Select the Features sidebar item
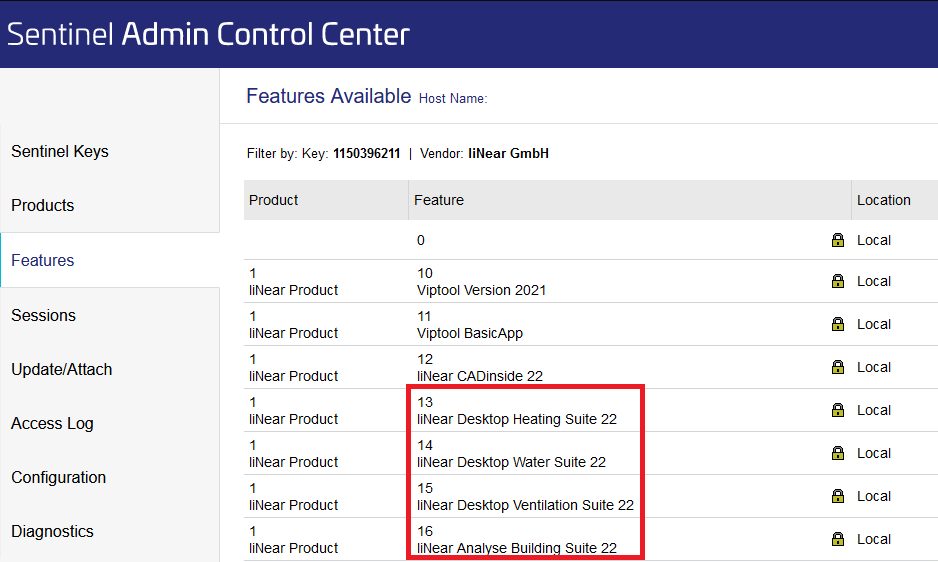The height and width of the screenshot is (562, 938). tap(42, 260)
